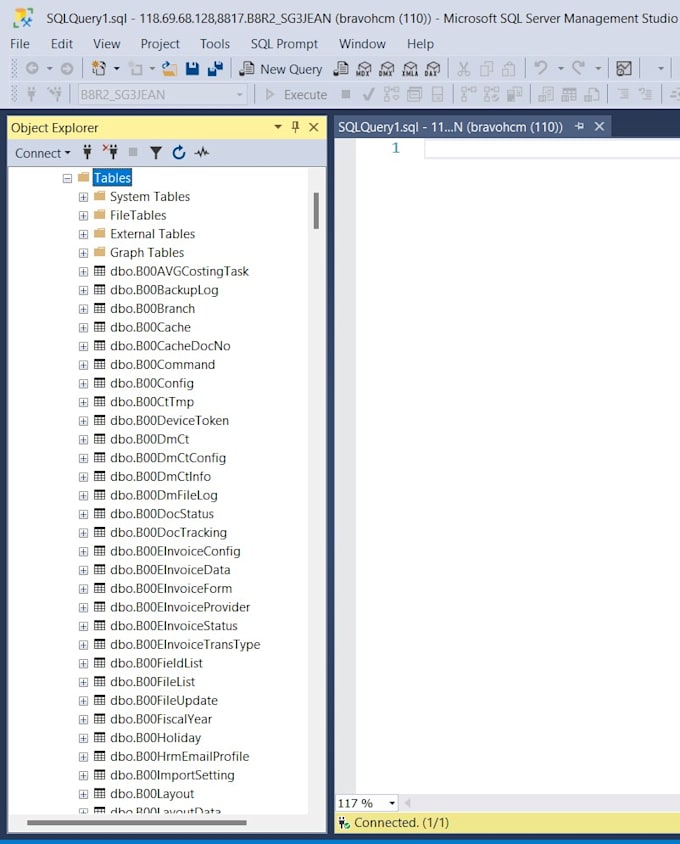Refresh the Object Explorer tree

tap(179, 153)
